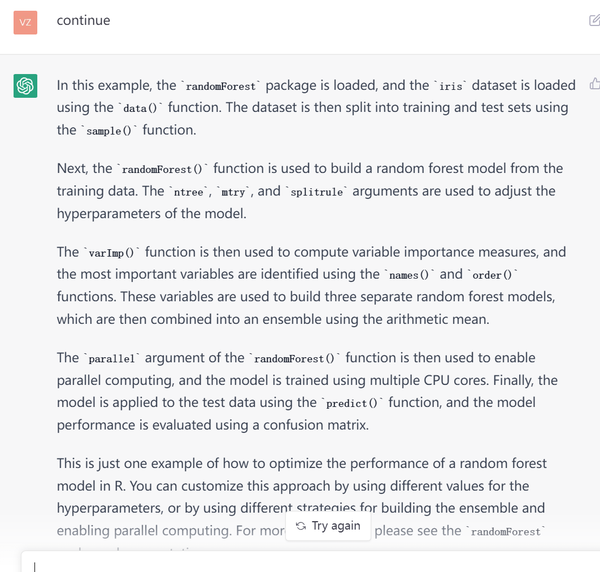Click the `predict()` inline code
Screen dimensions: 600x572
coord(355,403)
